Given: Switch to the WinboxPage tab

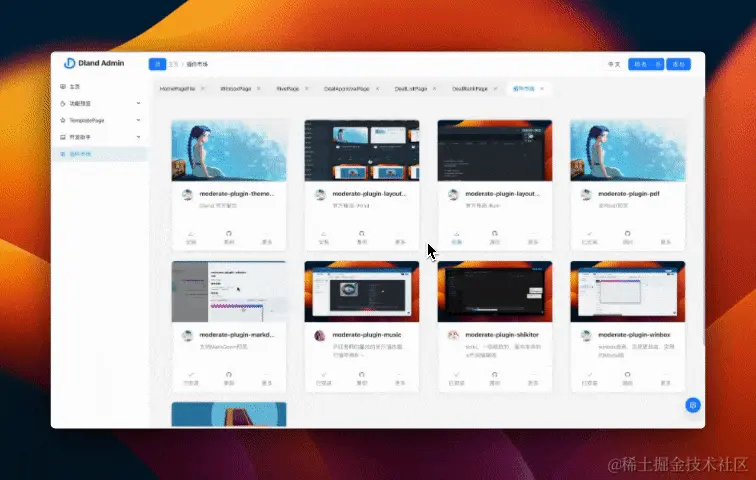Looking at the screenshot, I should tap(236, 89).
